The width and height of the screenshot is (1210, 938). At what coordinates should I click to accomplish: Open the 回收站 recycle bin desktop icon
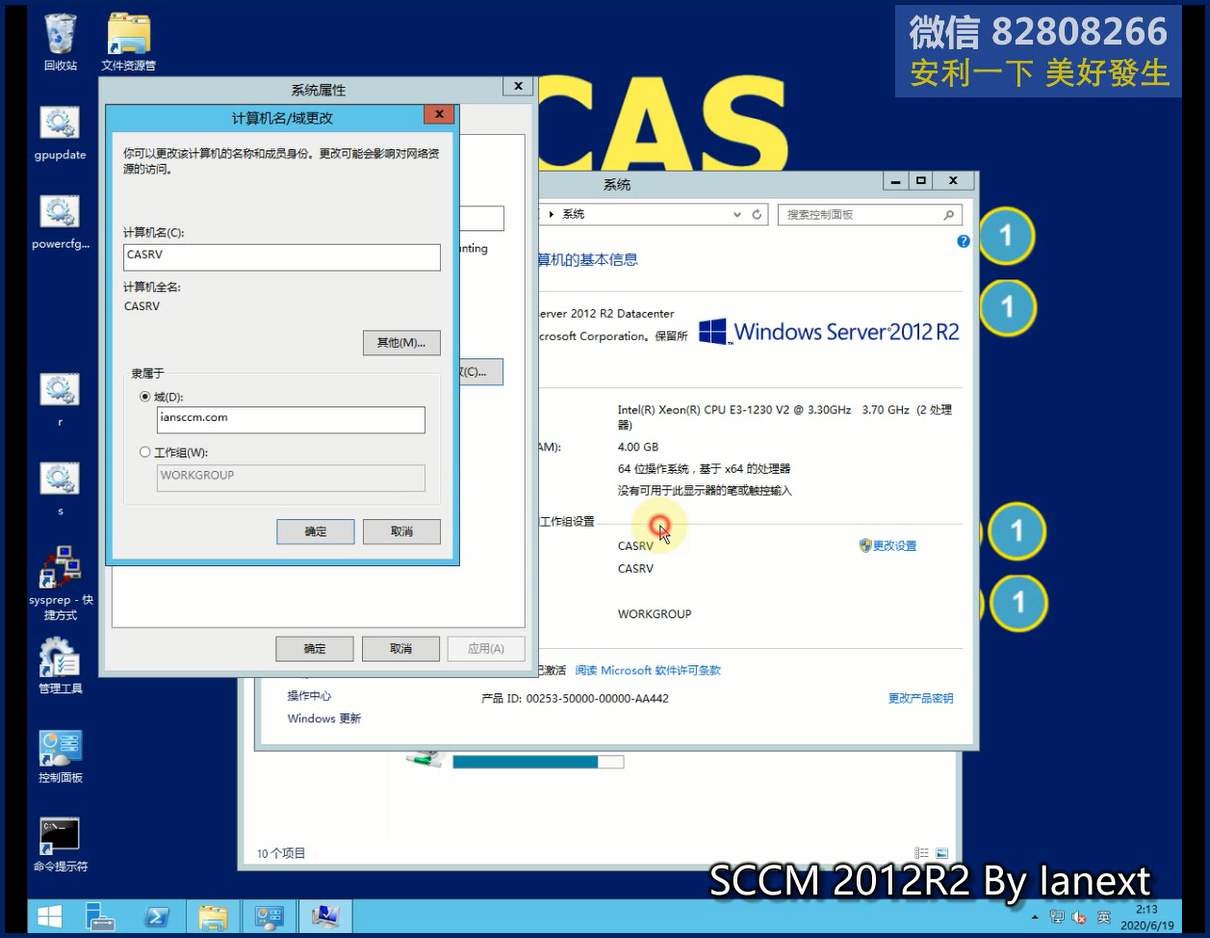[60, 42]
